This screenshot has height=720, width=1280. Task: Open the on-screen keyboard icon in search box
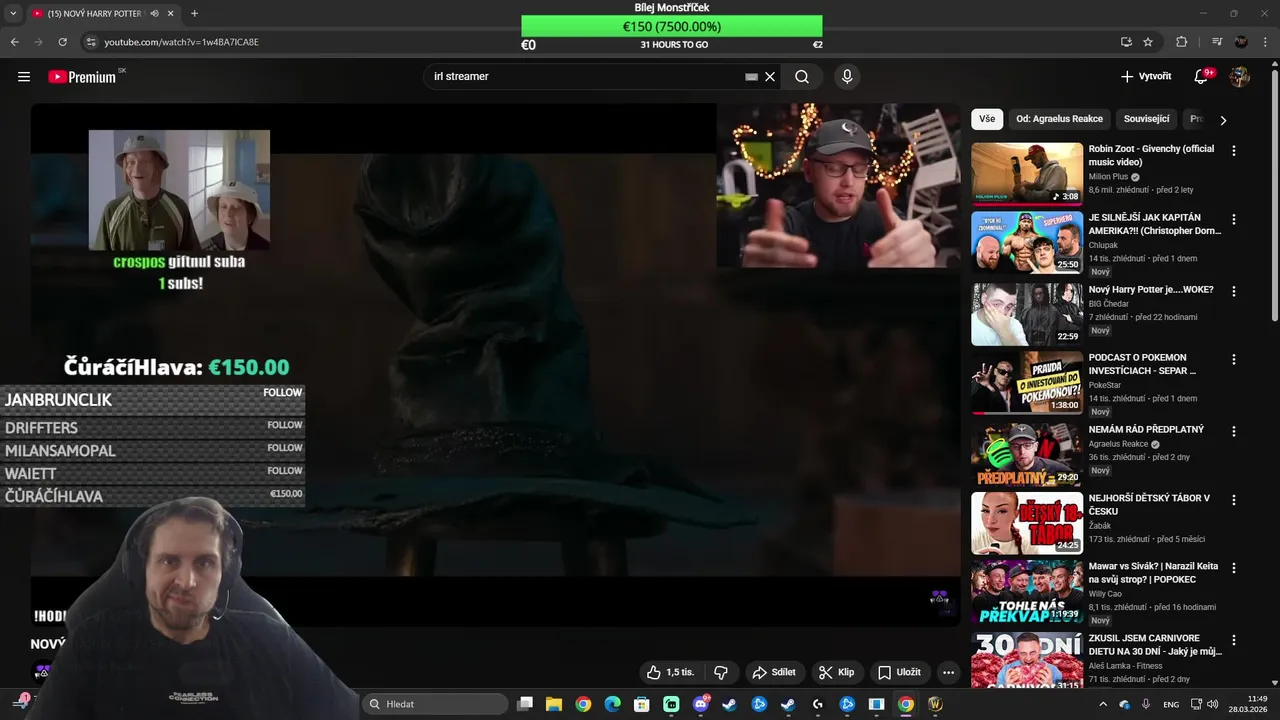point(751,77)
